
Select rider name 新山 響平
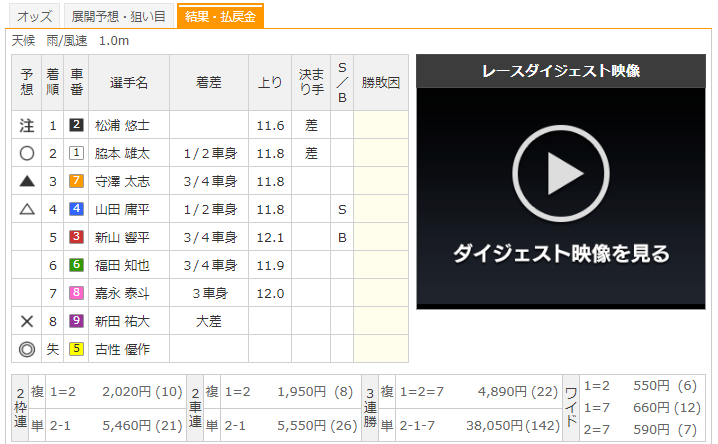tap(122, 237)
